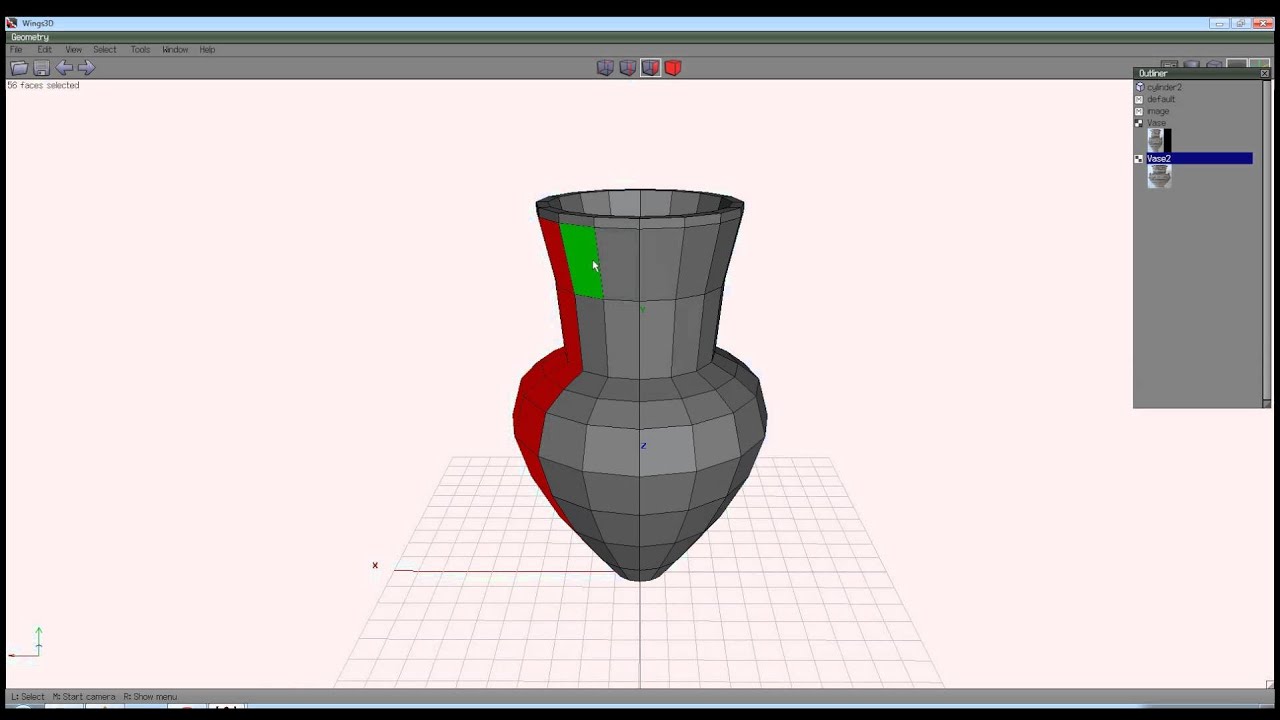Click the Redo right arrow icon
The image size is (1280, 720).
click(x=86, y=68)
